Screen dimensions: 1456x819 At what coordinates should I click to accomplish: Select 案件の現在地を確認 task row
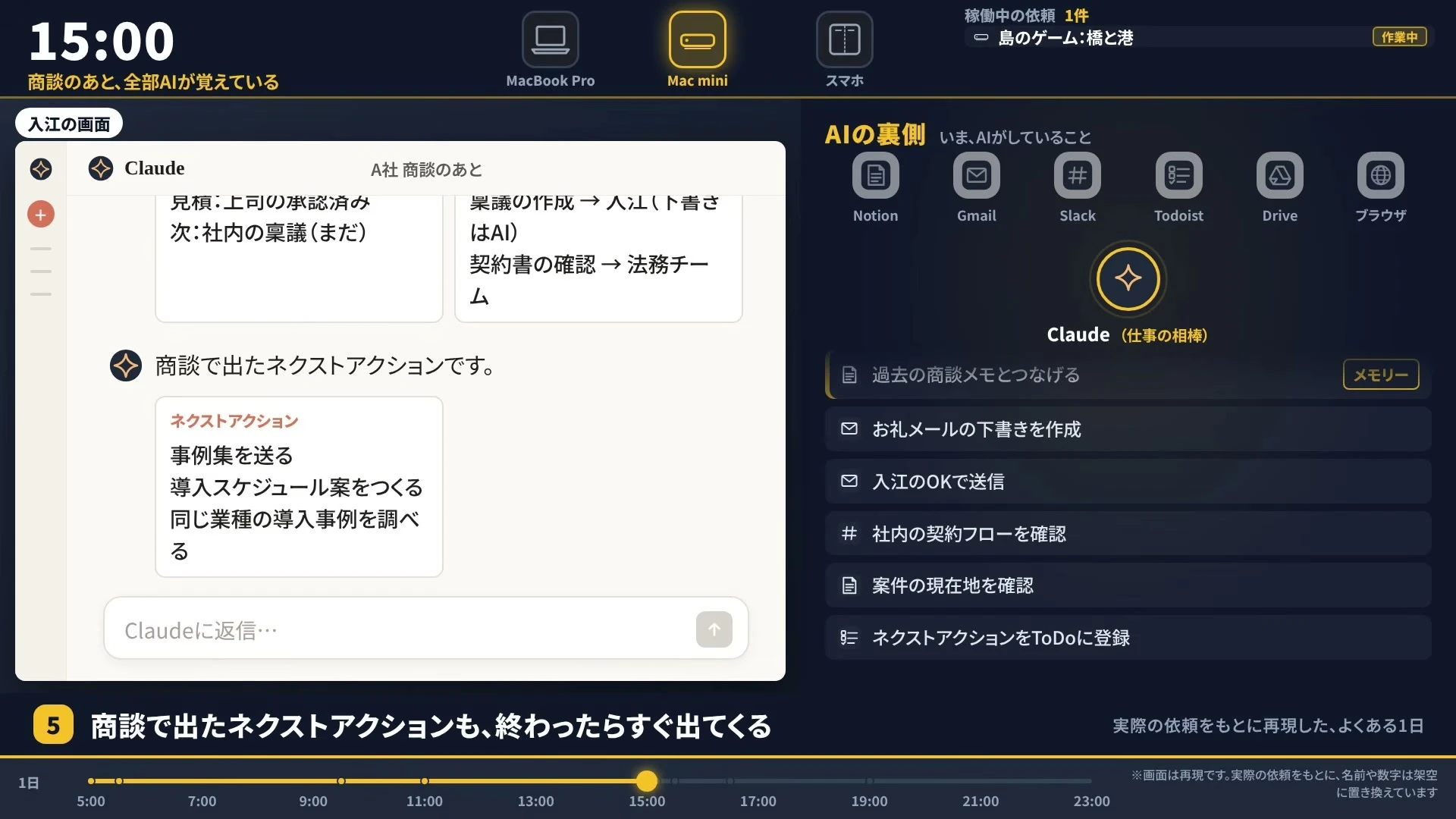click(1128, 585)
